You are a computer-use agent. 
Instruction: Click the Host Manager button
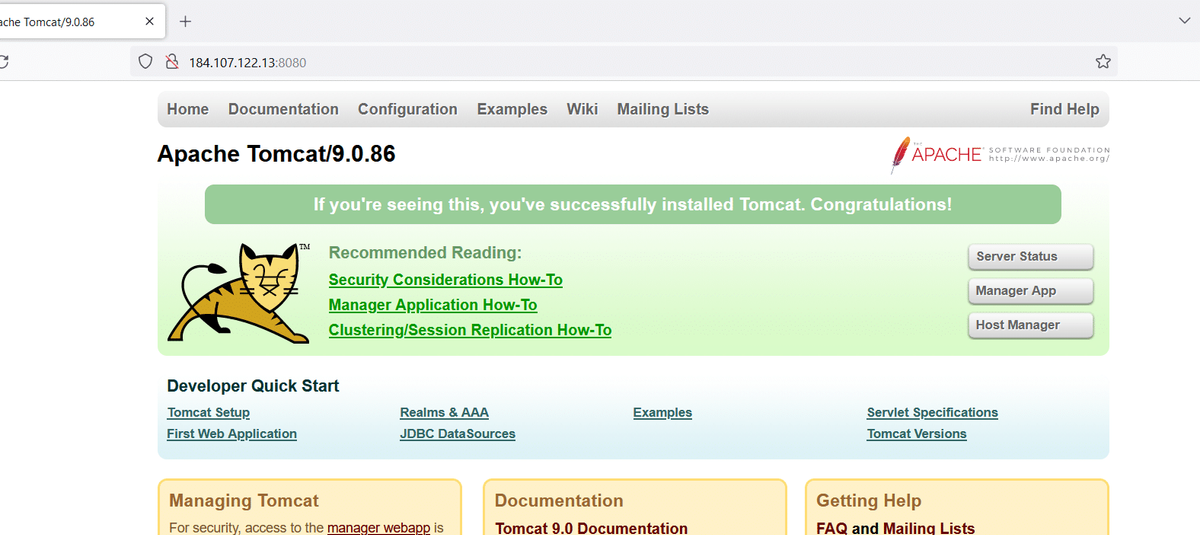tap(1030, 325)
